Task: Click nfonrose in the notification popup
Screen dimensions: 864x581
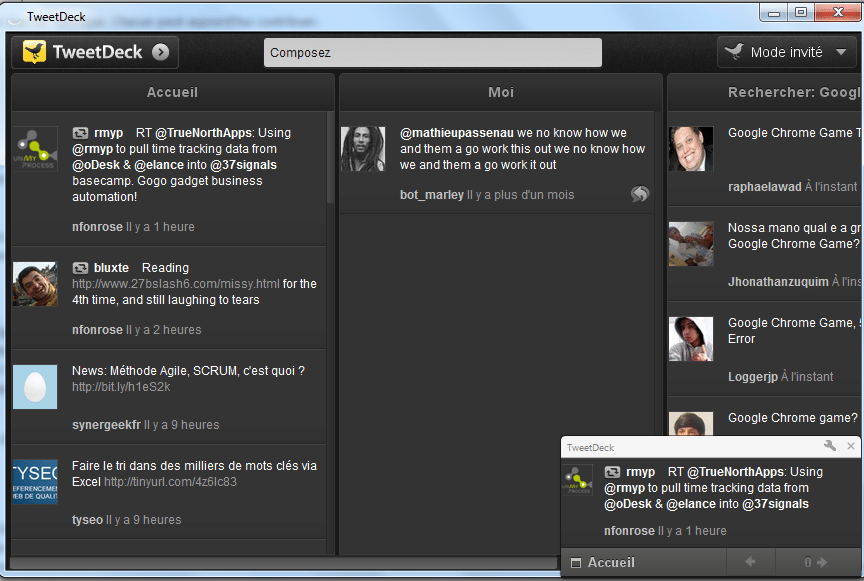Action: [x=629, y=531]
